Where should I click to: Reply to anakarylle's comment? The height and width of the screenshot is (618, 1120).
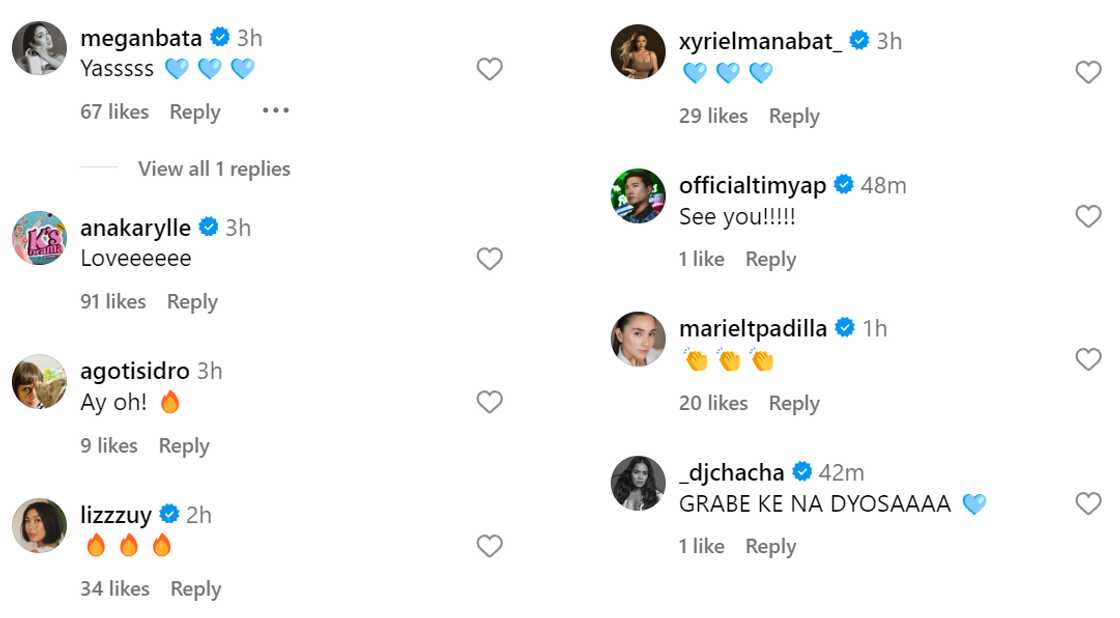pyautogui.click(x=192, y=302)
